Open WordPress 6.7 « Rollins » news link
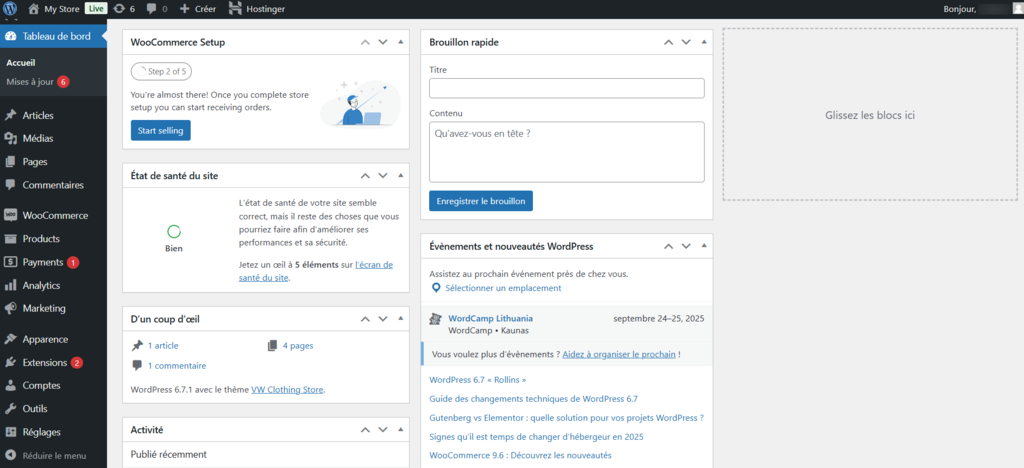Viewport: 1024px width, 468px height. (x=477, y=379)
